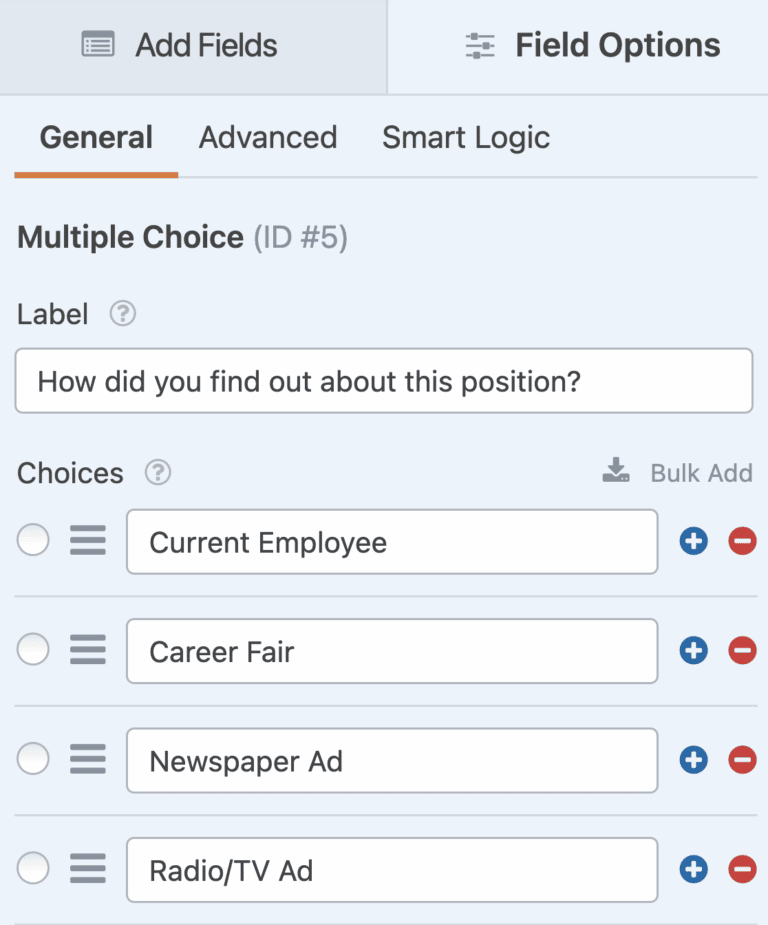Screen dimensions: 768x925
Task: Click inside the Label text field
Action: (384, 381)
